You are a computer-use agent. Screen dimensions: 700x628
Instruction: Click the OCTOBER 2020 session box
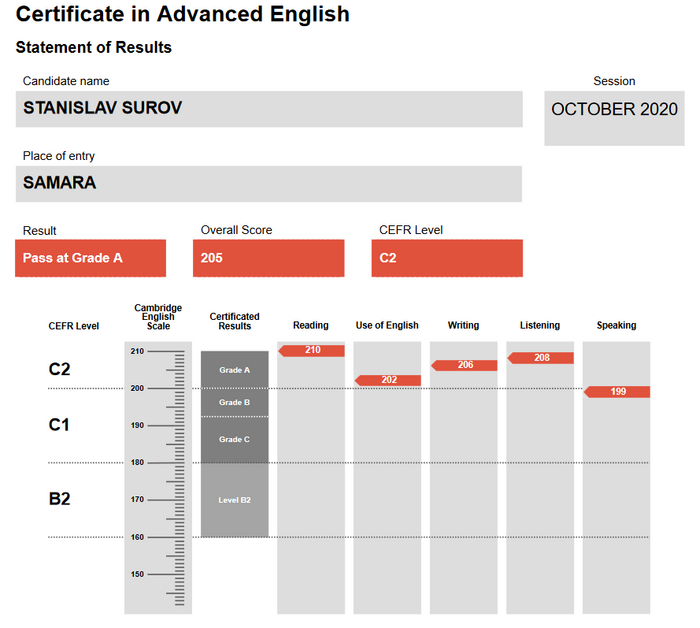point(614,118)
